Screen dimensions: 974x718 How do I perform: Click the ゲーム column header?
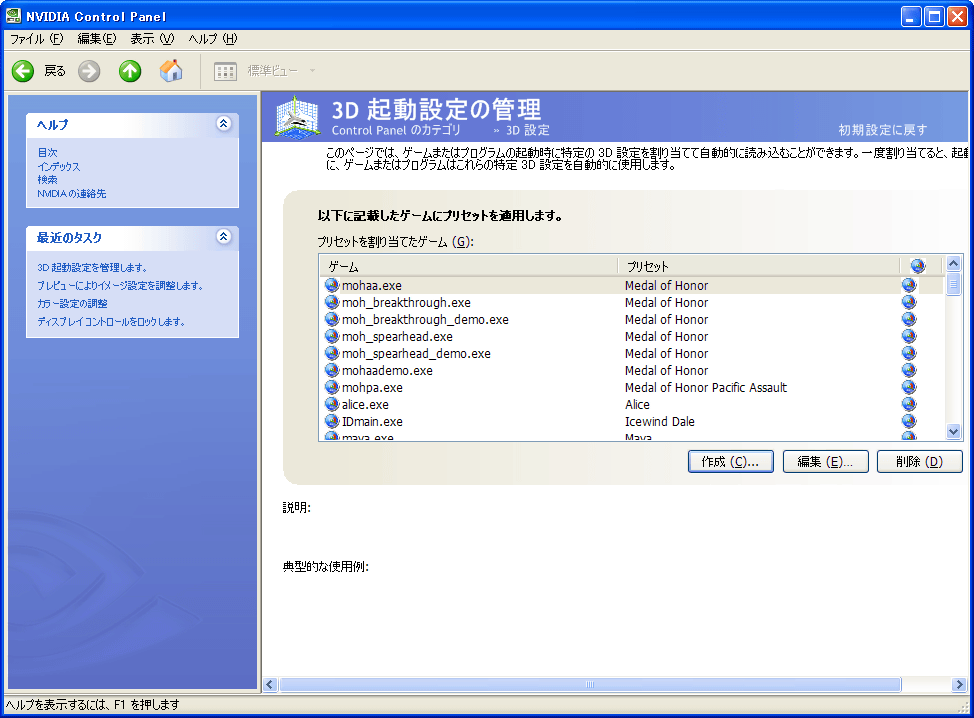pos(469,266)
